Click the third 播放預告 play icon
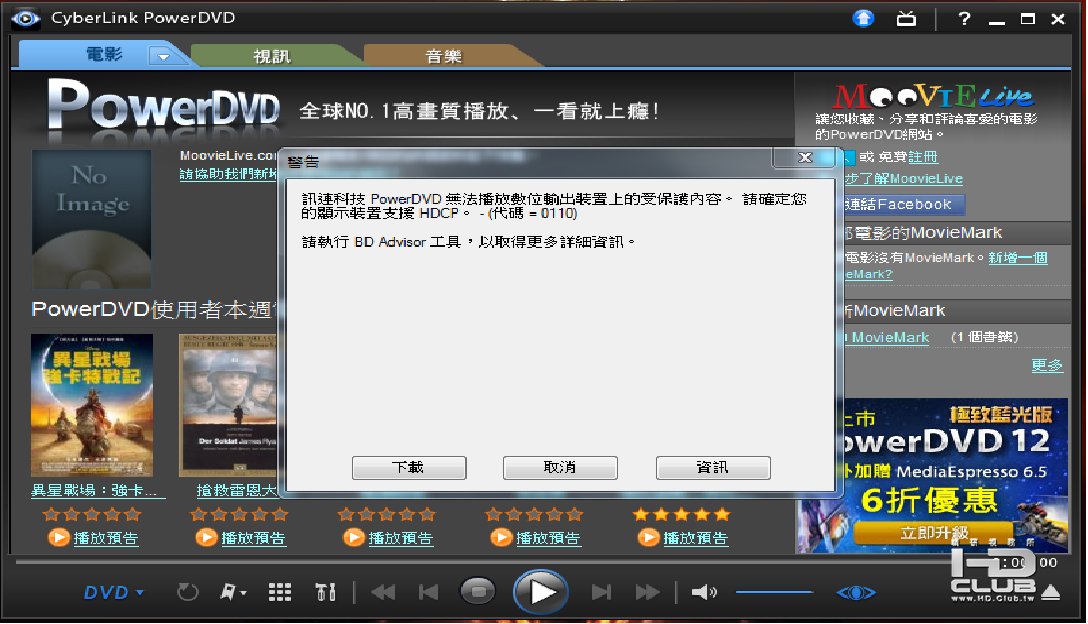This screenshot has width=1088, height=624. [354, 537]
